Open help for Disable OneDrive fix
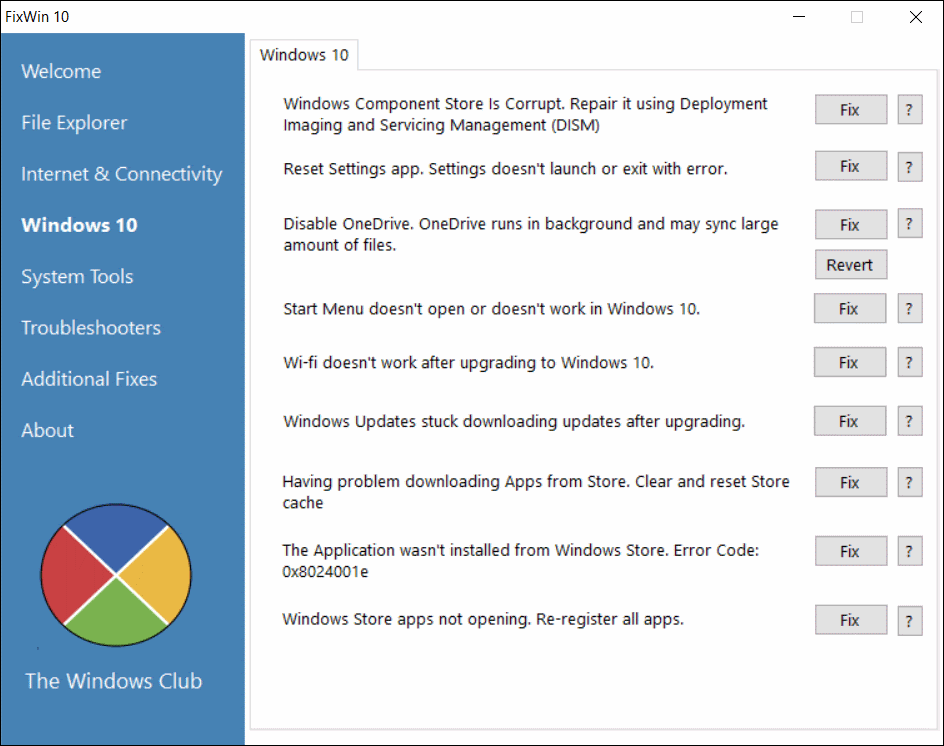This screenshot has height=746, width=944. pos(910,224)
